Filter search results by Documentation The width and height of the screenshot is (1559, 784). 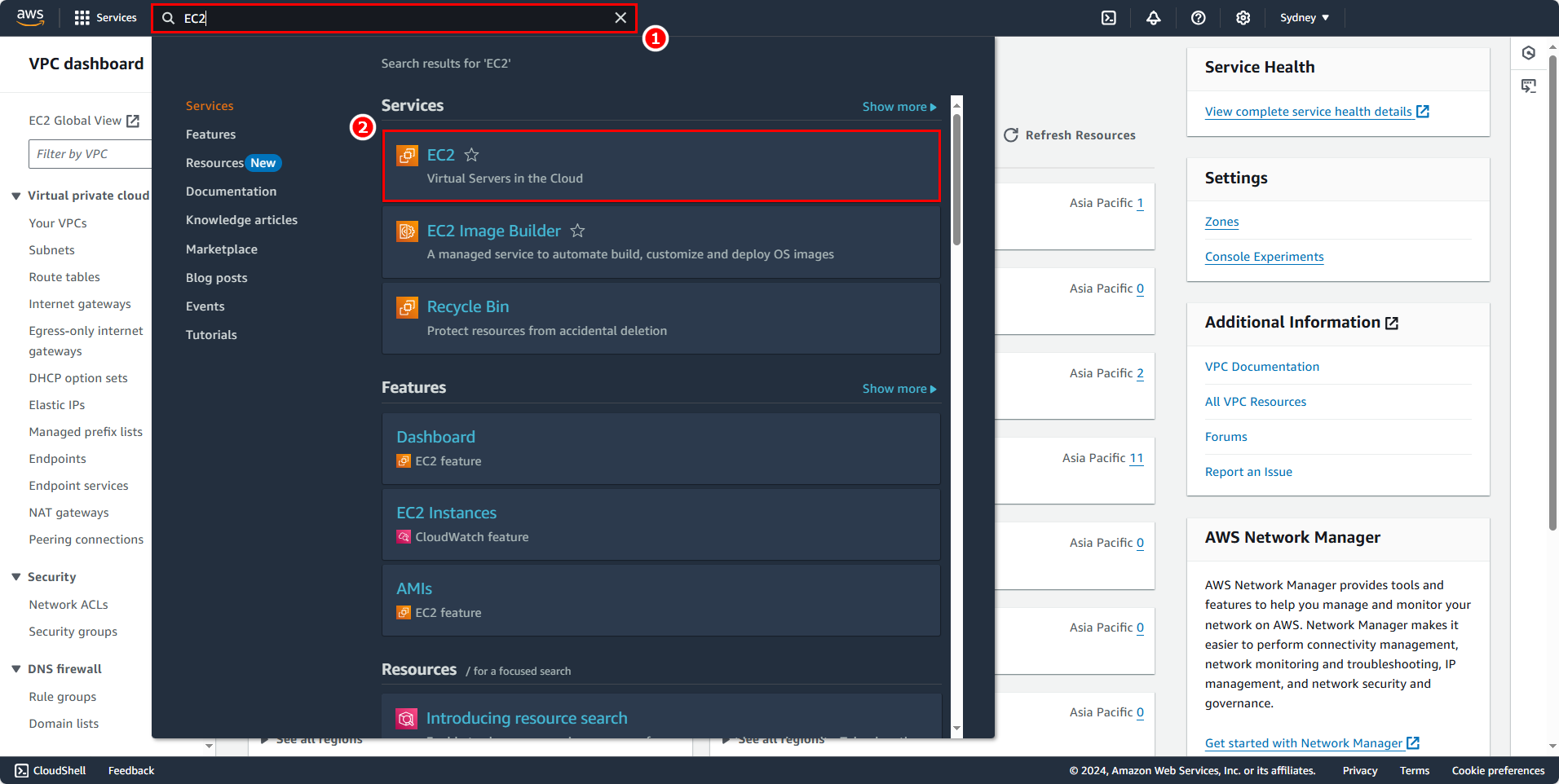(231, 192)
